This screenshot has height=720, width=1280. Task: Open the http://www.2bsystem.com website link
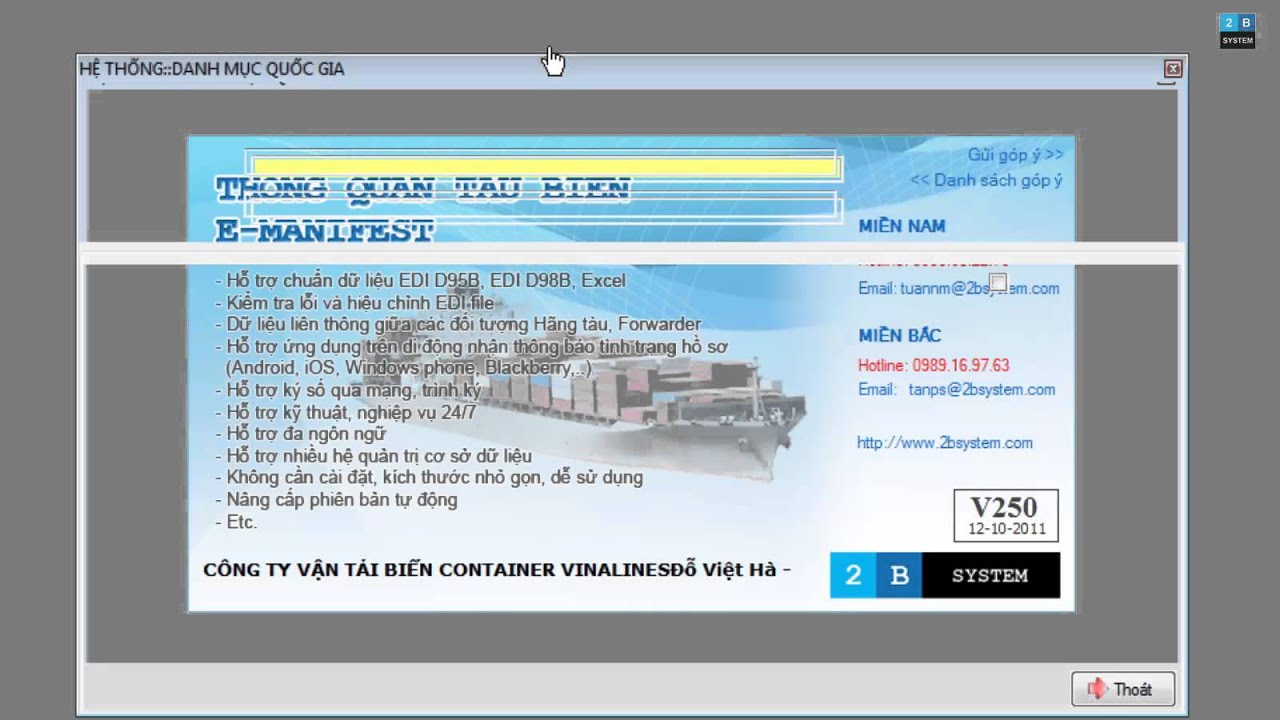(945, 443)
